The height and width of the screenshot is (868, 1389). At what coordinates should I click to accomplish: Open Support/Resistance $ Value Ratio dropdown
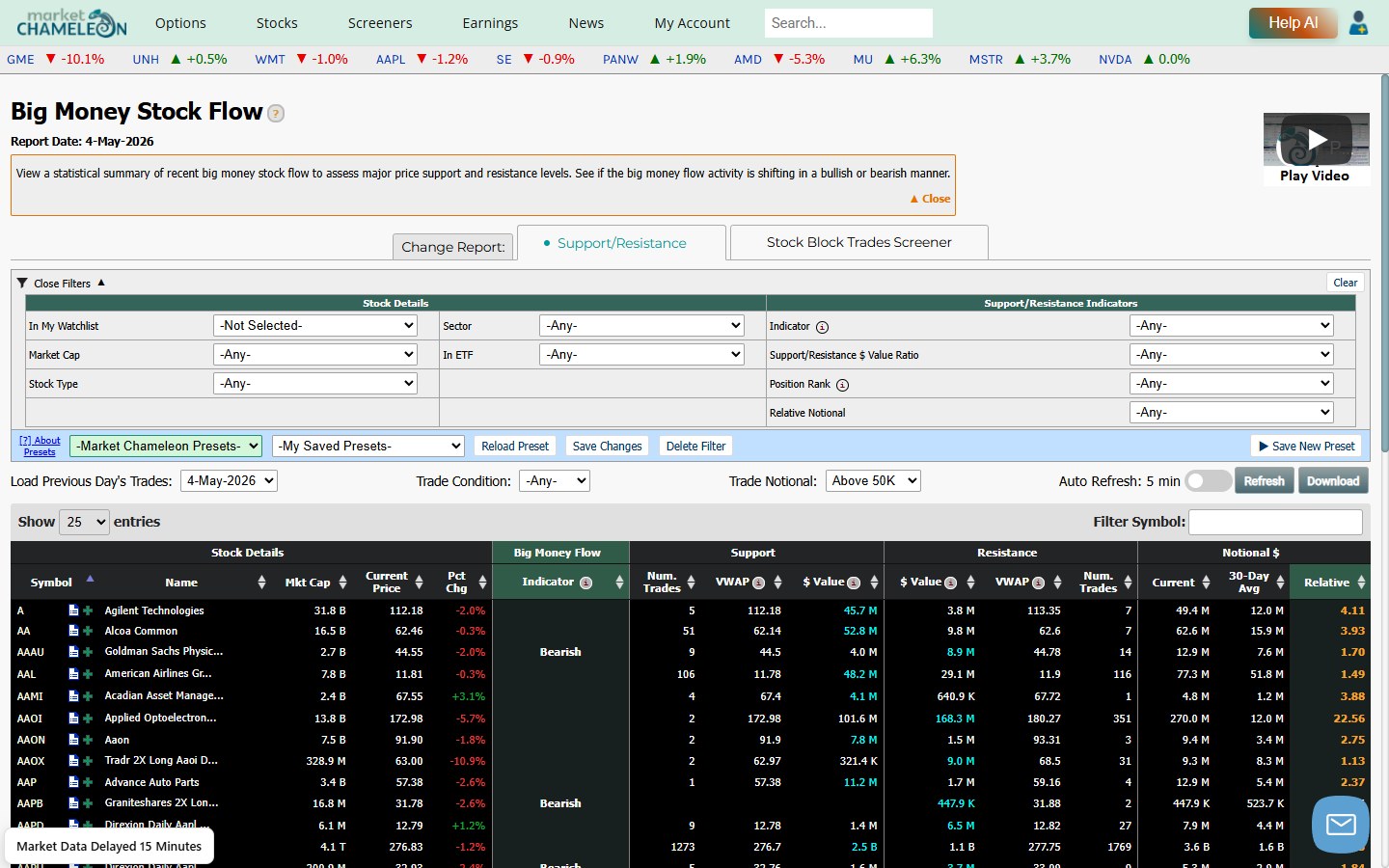pos(1232,355)
